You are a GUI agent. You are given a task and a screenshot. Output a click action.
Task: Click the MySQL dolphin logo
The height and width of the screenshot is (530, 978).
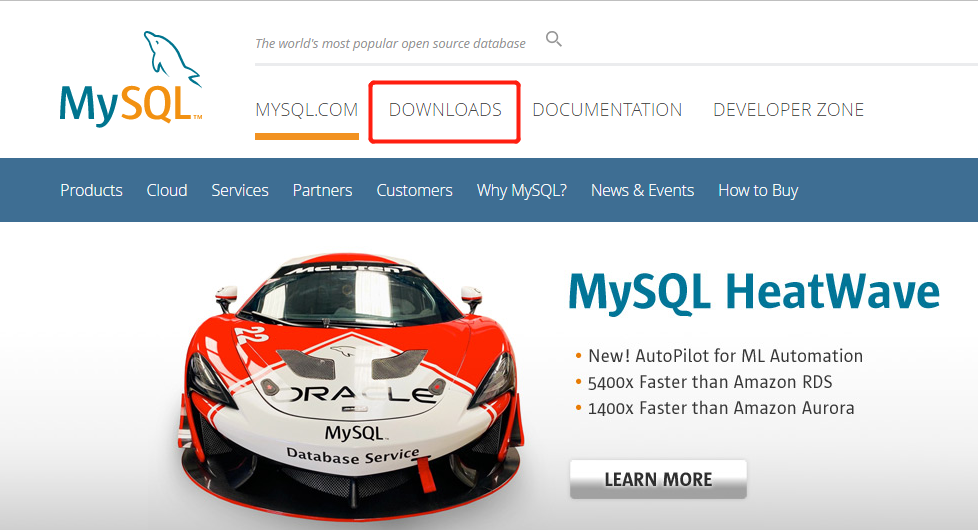[130, 78]
